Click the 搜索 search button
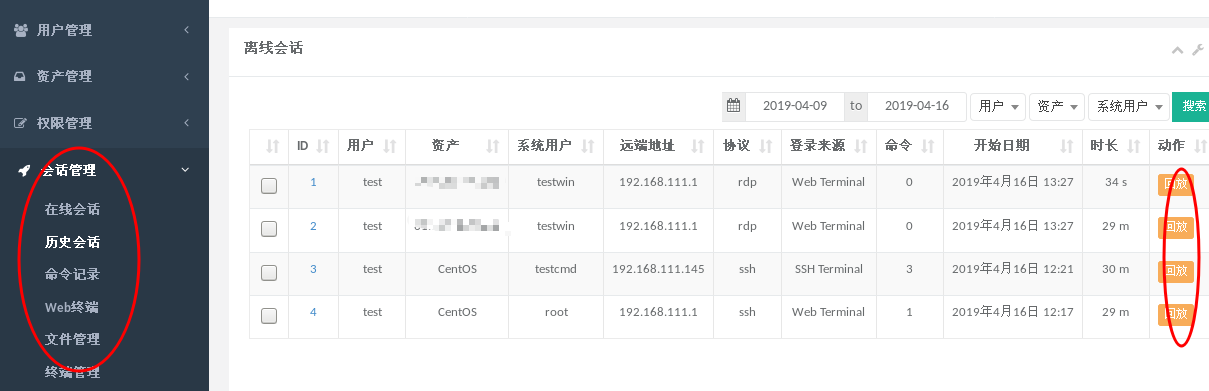The width and height of the screenshot is (1209, 391). coord(1191,106)
